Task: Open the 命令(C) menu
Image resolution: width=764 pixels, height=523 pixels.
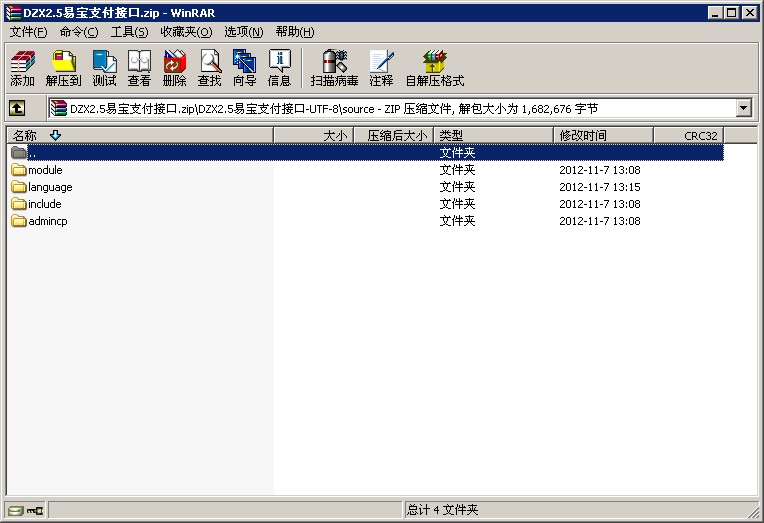Action: [x=79, y=32]
